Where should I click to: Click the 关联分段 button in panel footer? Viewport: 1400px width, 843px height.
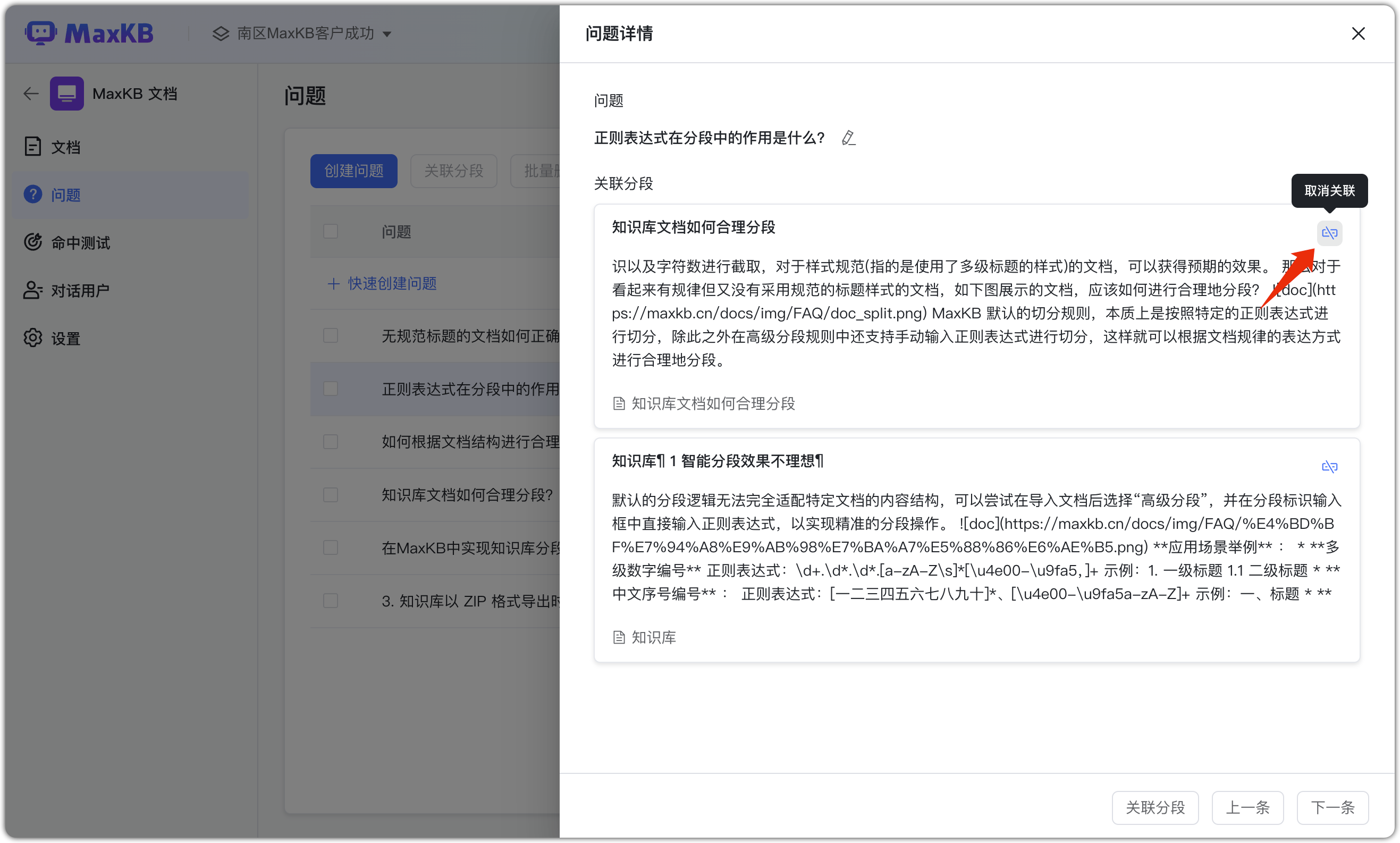tap(1154, 807)
